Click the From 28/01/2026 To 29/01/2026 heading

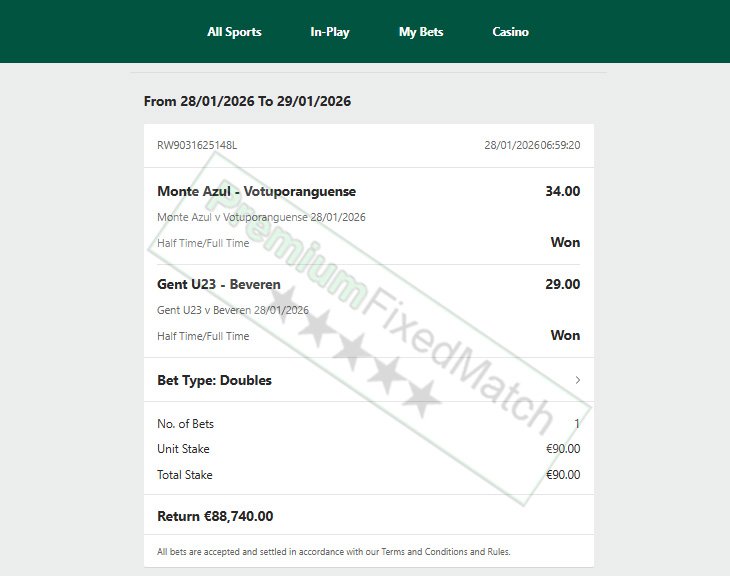(x=247, y=102)
